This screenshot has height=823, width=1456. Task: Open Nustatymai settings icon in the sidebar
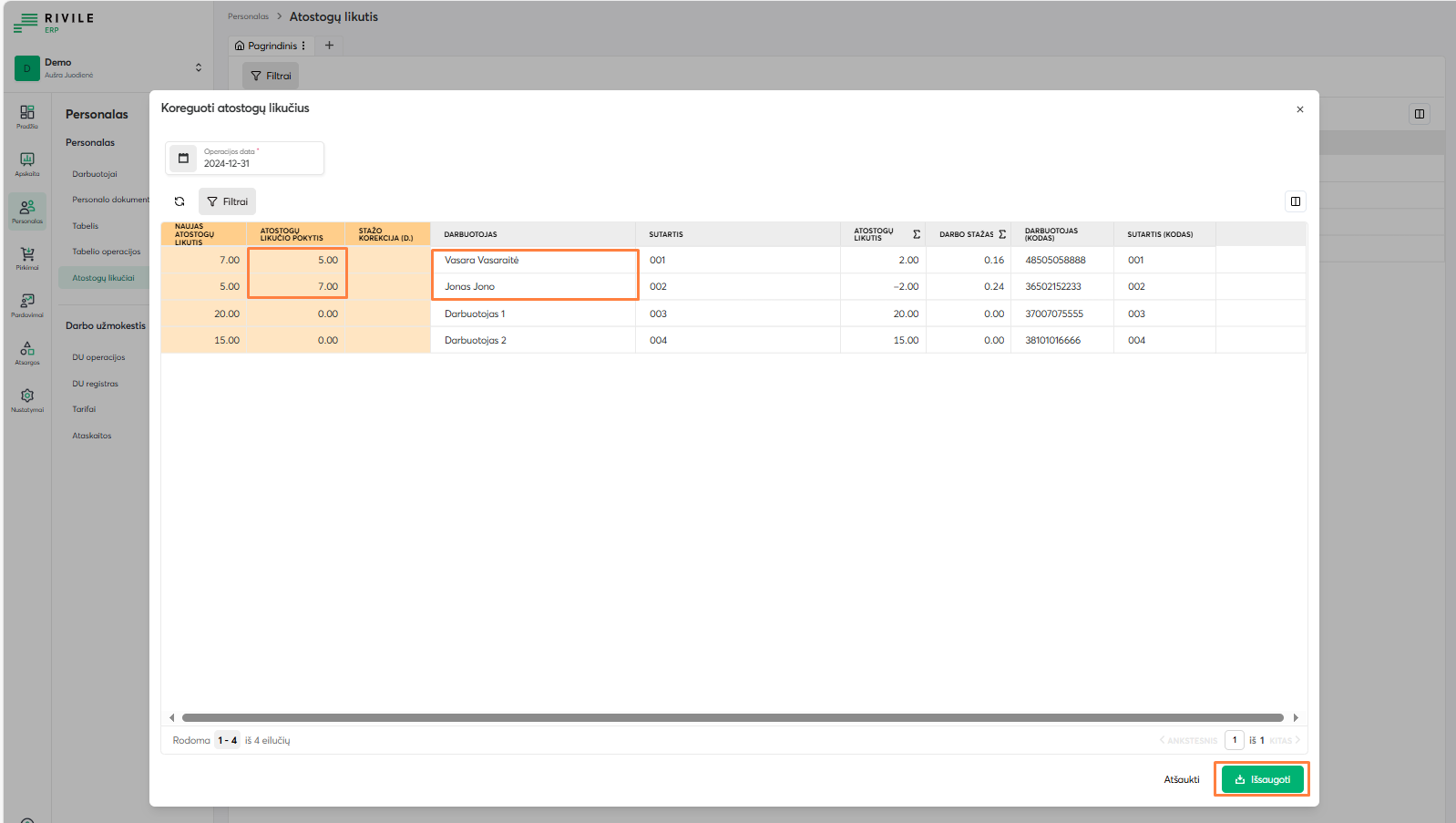(27, 400)
